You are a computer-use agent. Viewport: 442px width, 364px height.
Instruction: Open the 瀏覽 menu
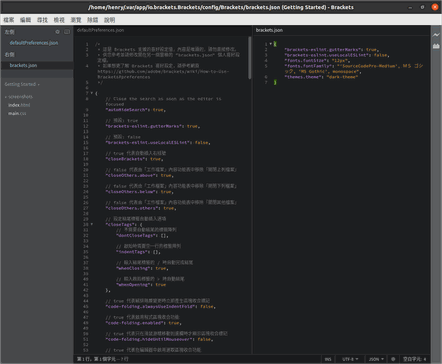point(76,20)
